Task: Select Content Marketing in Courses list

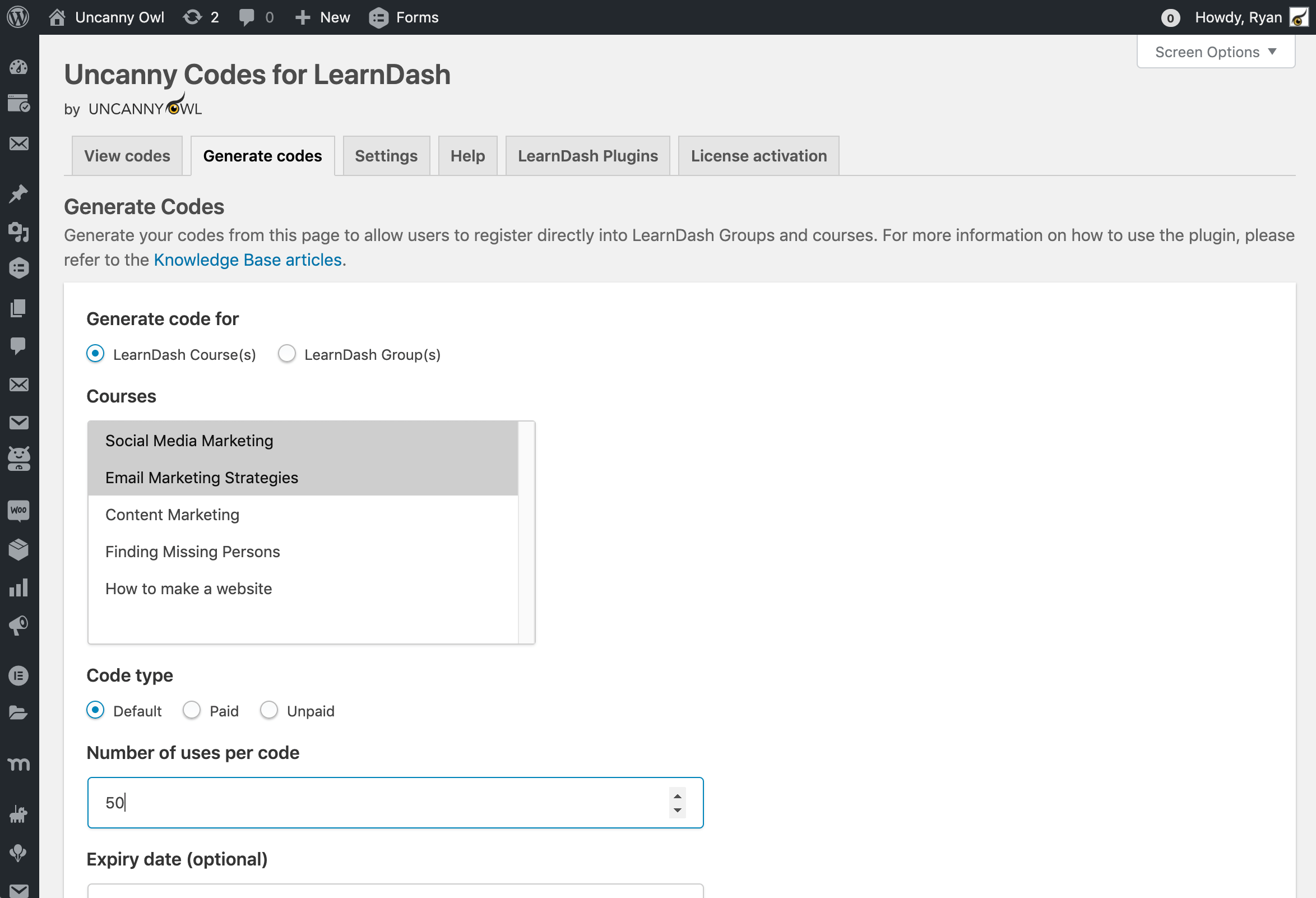Action: (172, 515)
